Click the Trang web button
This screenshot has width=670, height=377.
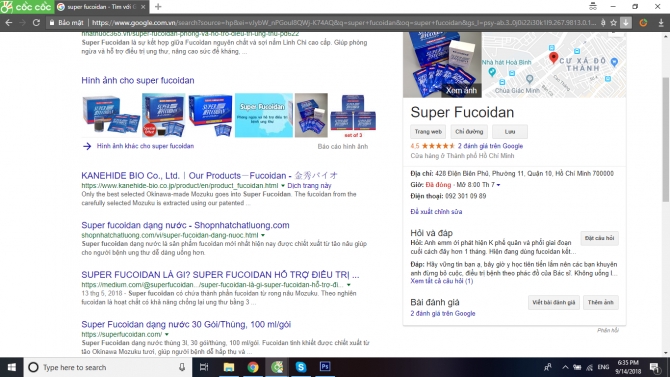pos(428,132)
